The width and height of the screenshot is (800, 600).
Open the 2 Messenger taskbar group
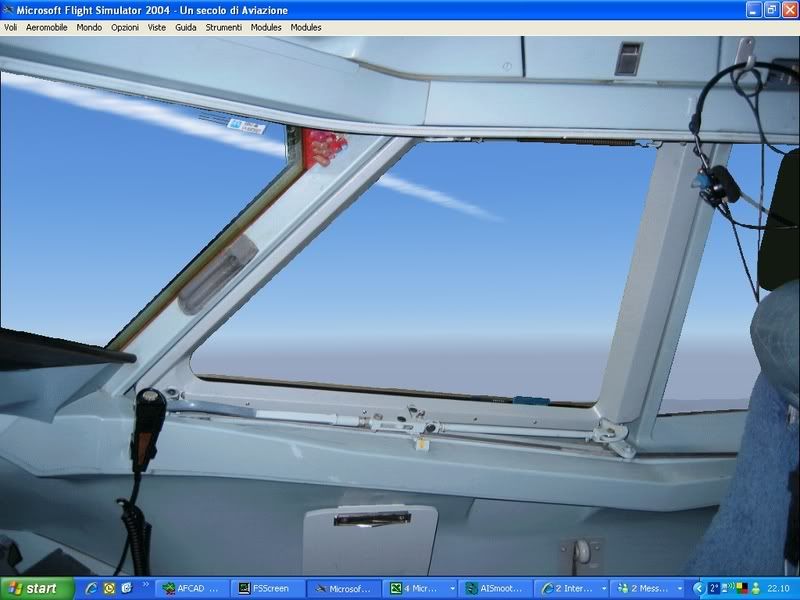(x=648, y=589)
